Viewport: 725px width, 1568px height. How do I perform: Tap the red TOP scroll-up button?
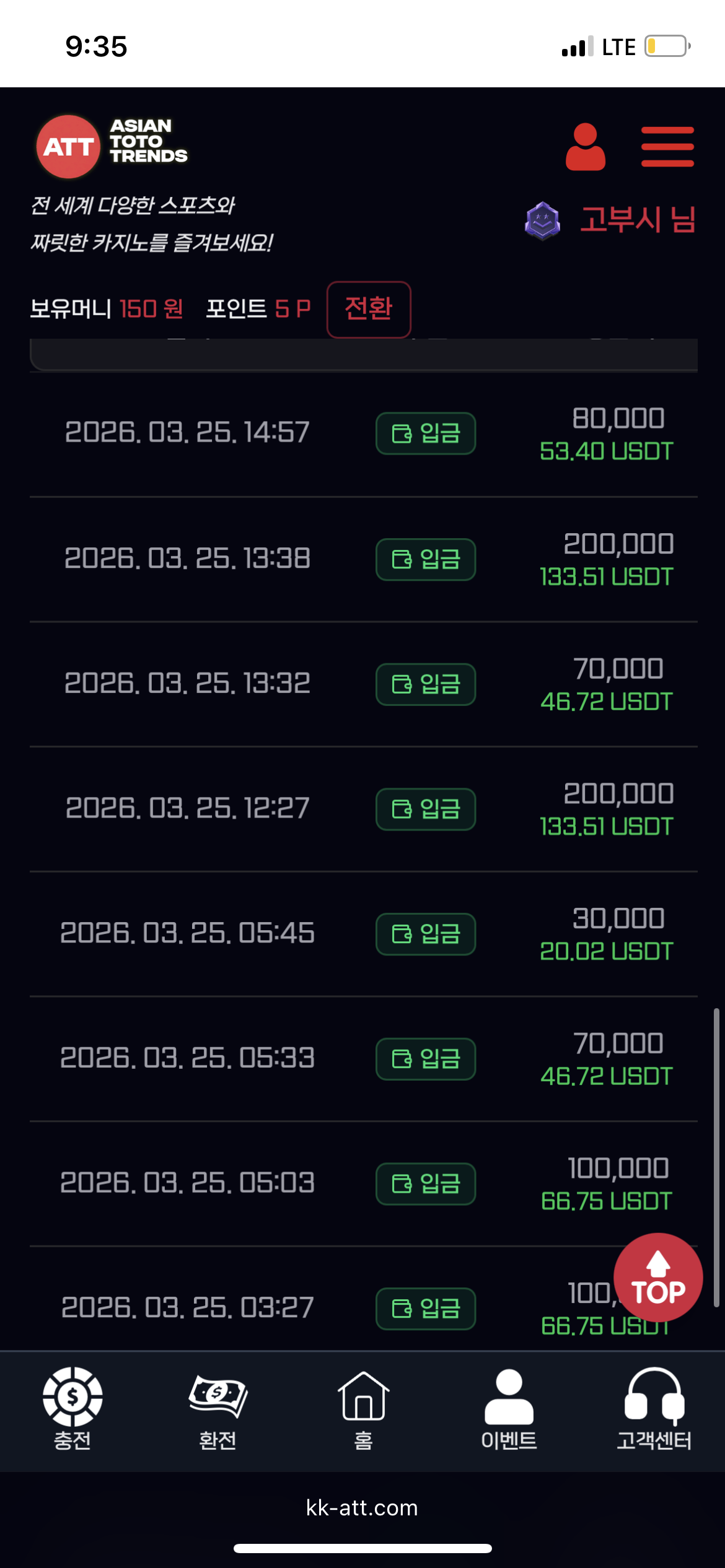click(x=658, y=1277)
